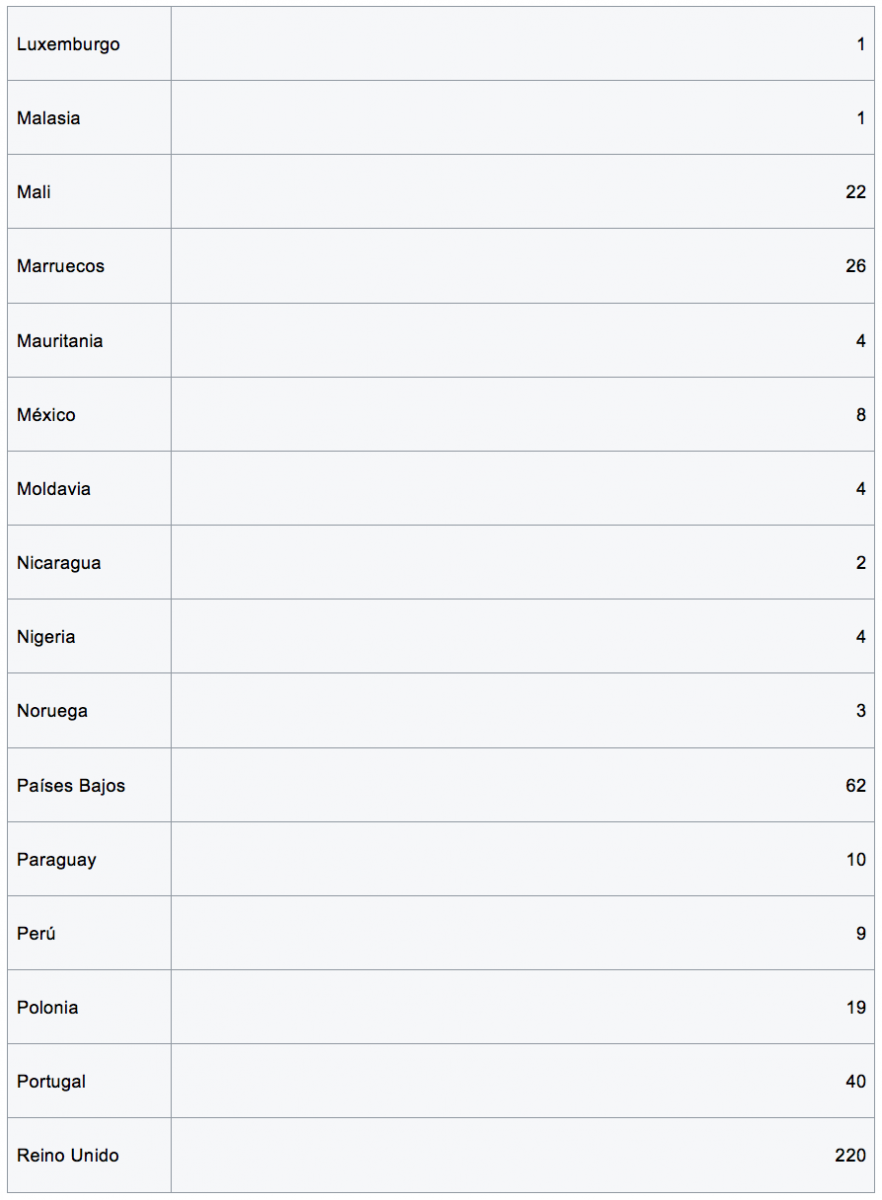Click the Nigeria country name

[46, 637]
